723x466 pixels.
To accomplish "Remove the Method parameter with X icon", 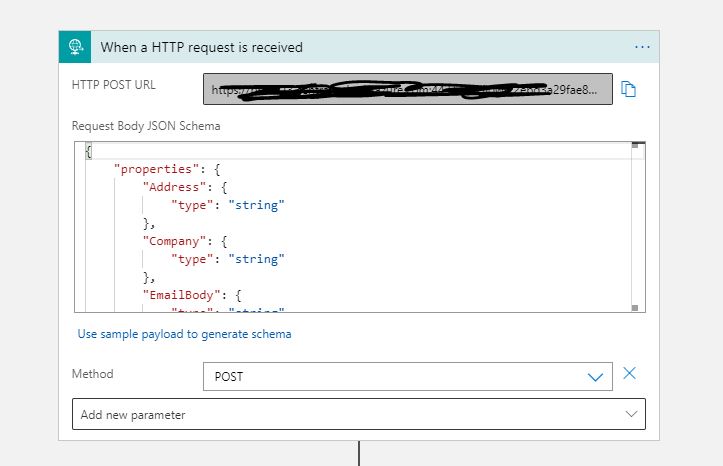I will click(x=629, y=373).
